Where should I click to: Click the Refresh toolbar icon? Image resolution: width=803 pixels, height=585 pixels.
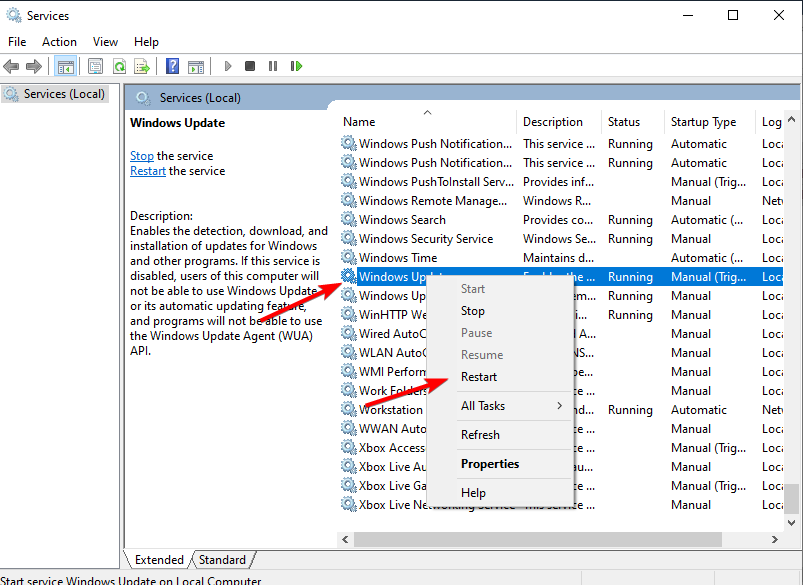tap(119, 66)
